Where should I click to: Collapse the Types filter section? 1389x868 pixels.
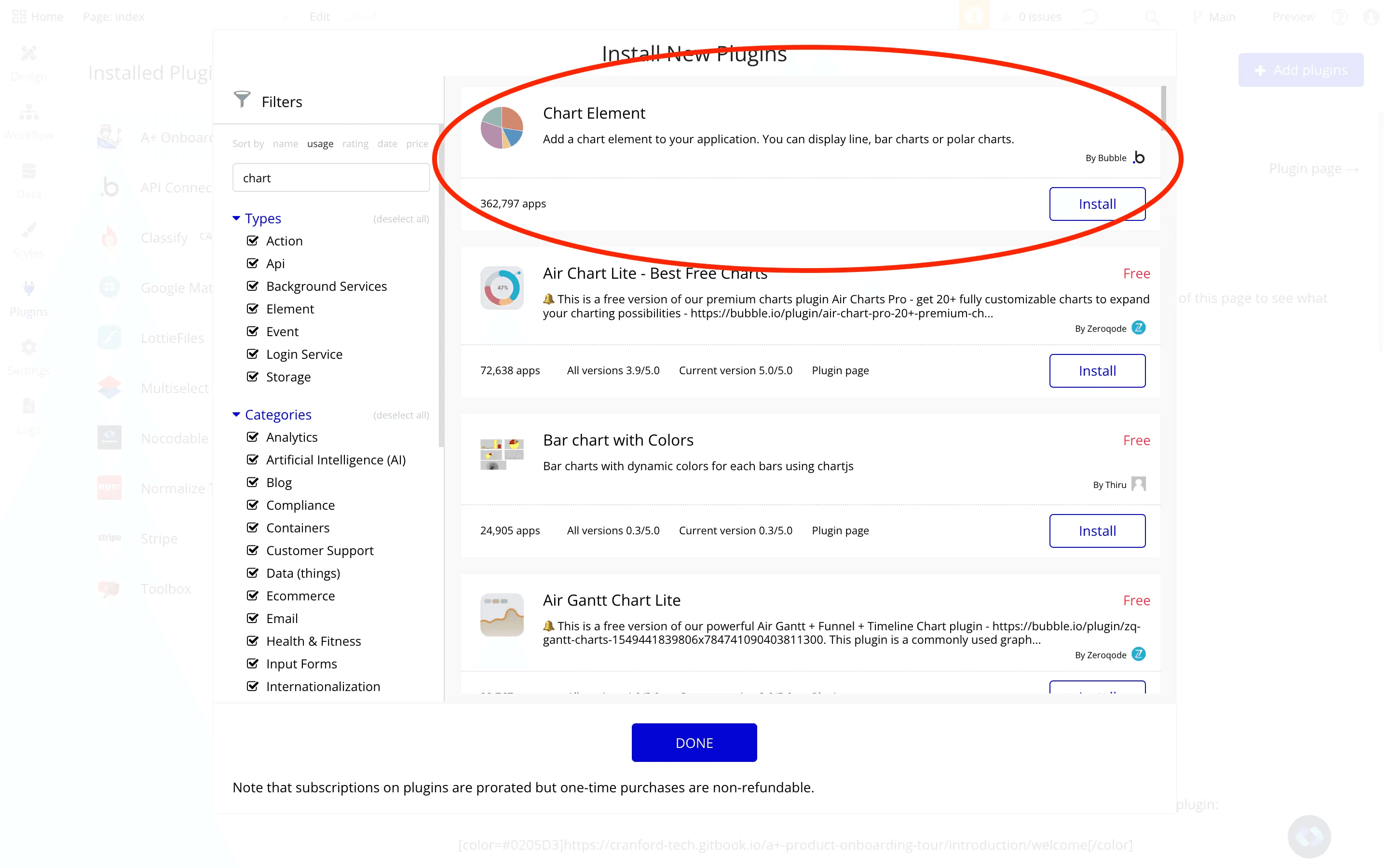(236, 218)
